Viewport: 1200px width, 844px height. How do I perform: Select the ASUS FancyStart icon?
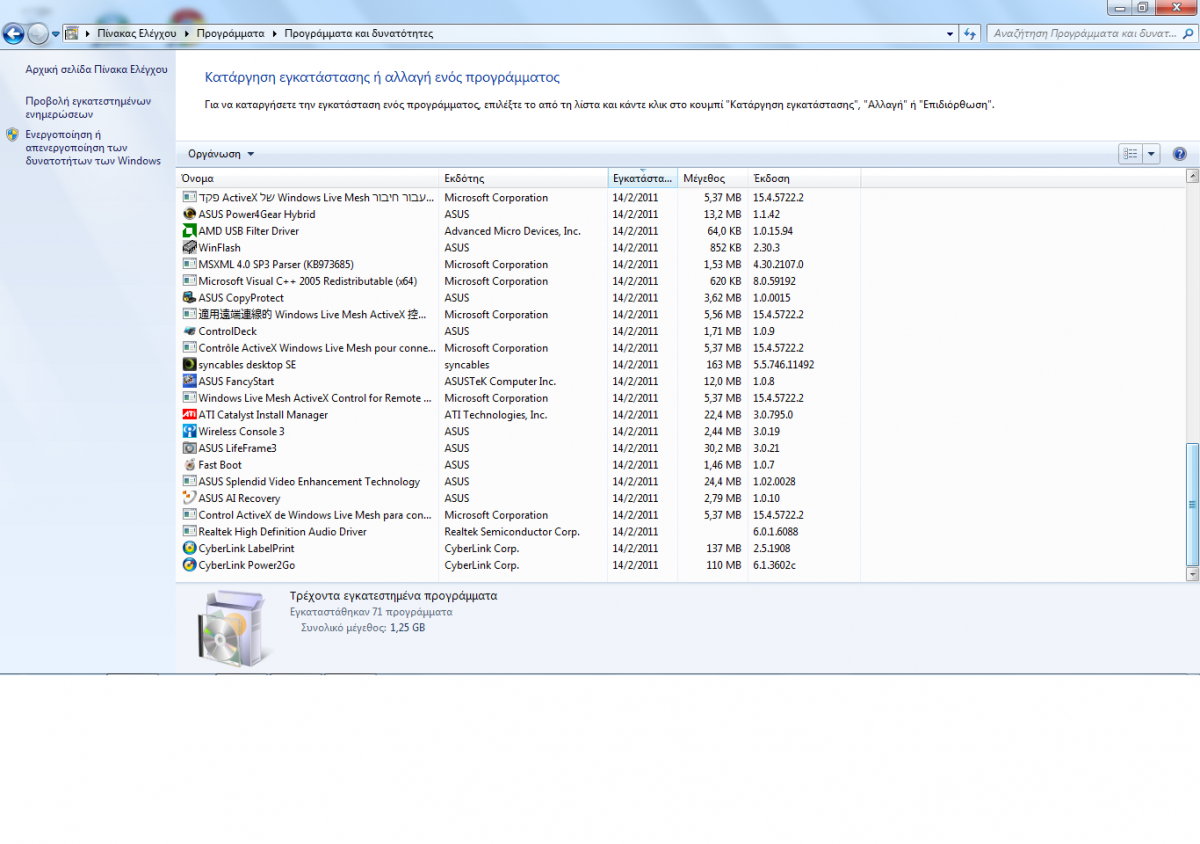190,381
